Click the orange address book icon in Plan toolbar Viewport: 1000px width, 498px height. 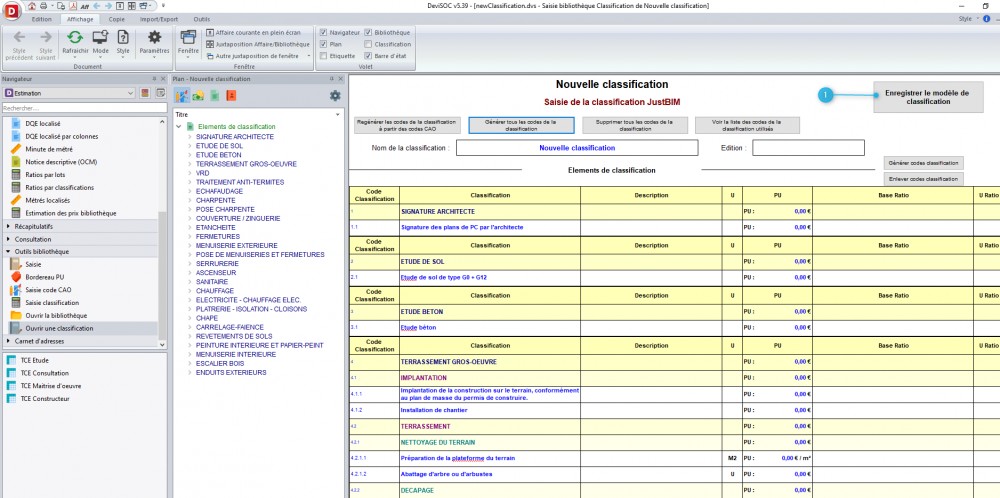point(232,96)
